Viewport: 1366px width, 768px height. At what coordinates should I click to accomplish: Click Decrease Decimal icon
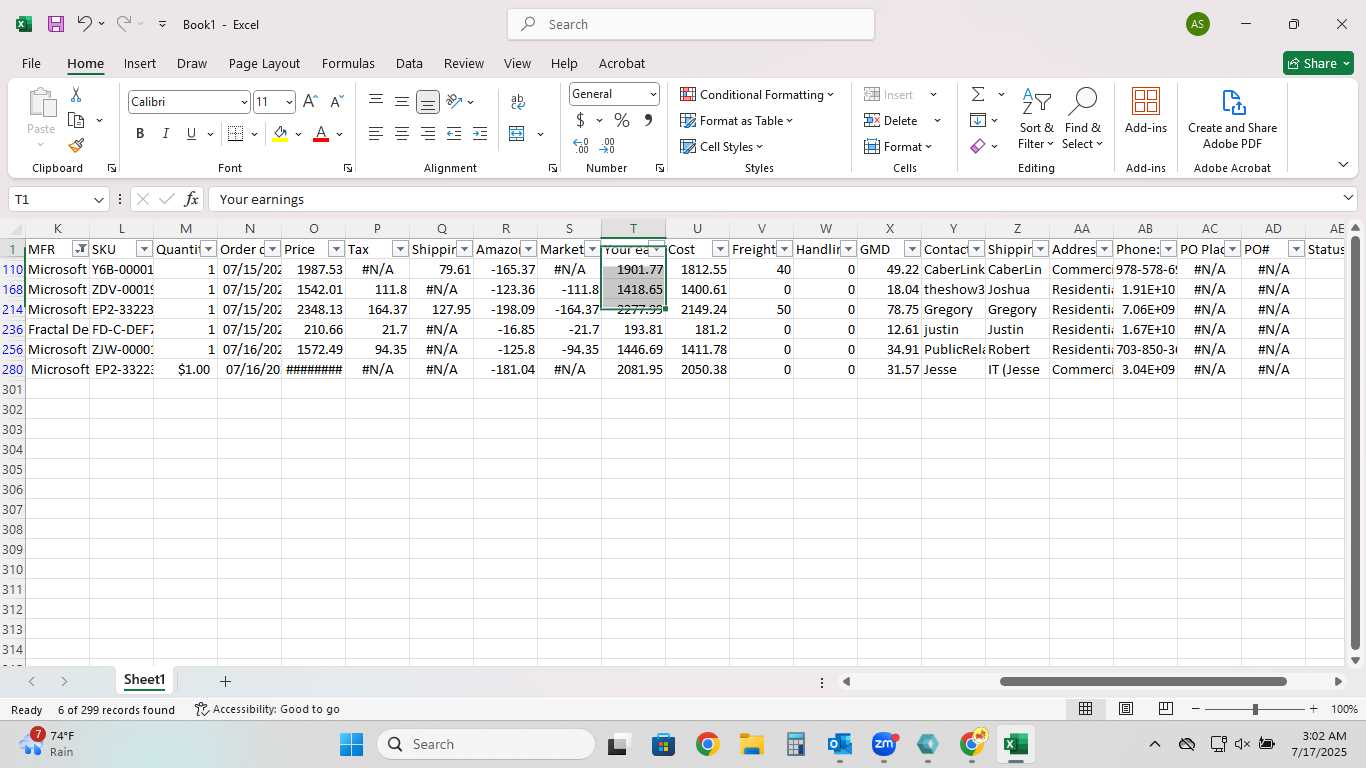click(x=607, y=146)
